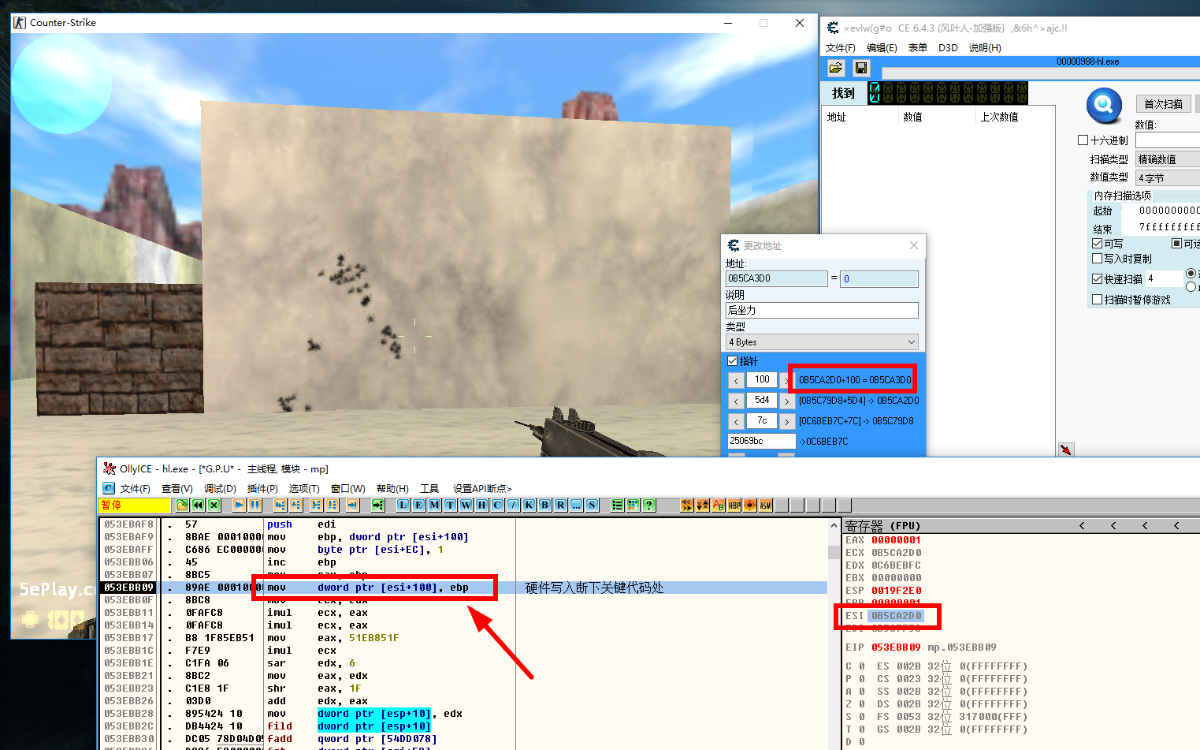This screenshot has width=1200, height=750.
Task: Step over with the OllyICE toolbar icon
Action: coord(295,505)
